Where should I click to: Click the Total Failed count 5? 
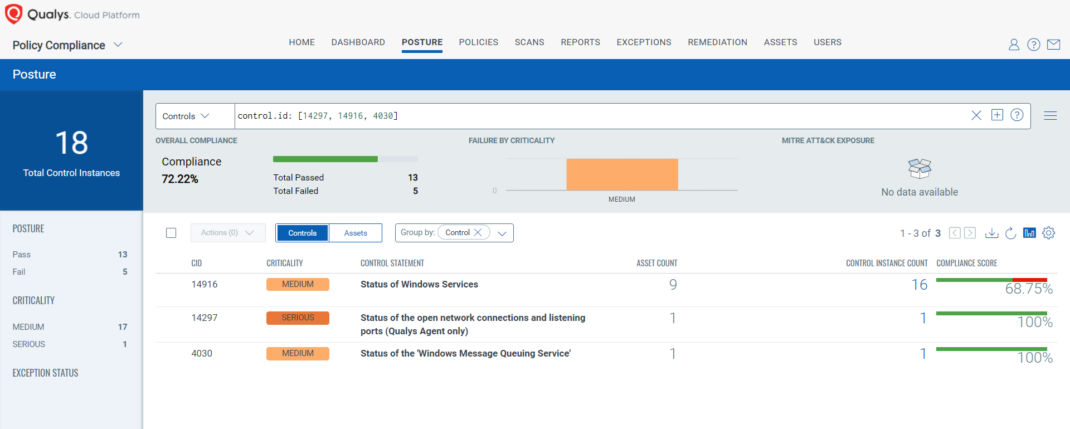[415, 191]
